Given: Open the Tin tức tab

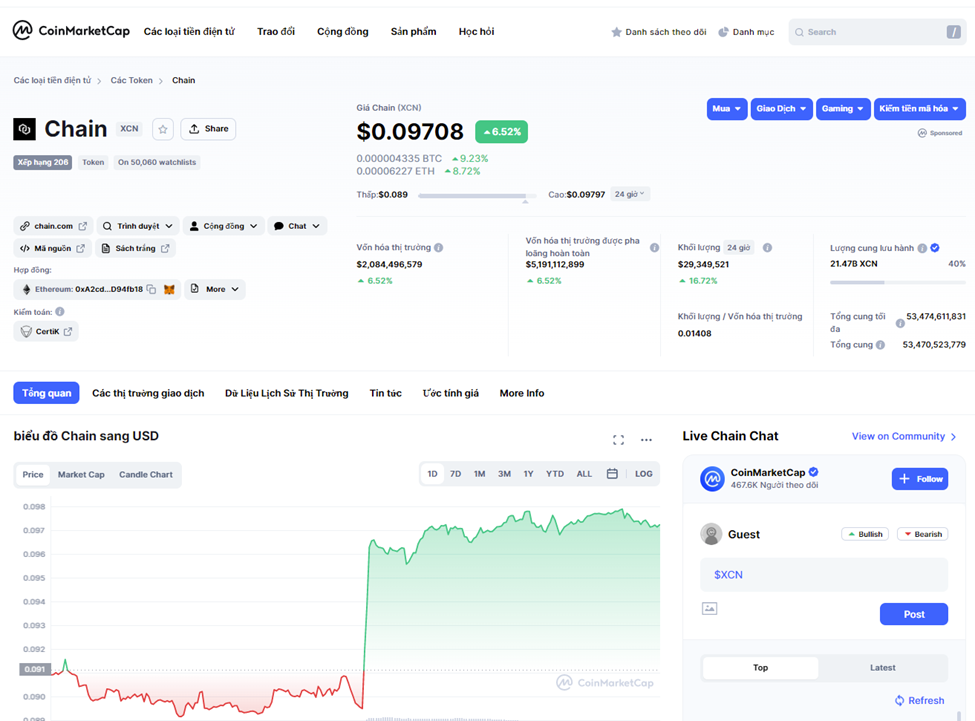Looking at the screenshot, I should (x=386, y=393).
